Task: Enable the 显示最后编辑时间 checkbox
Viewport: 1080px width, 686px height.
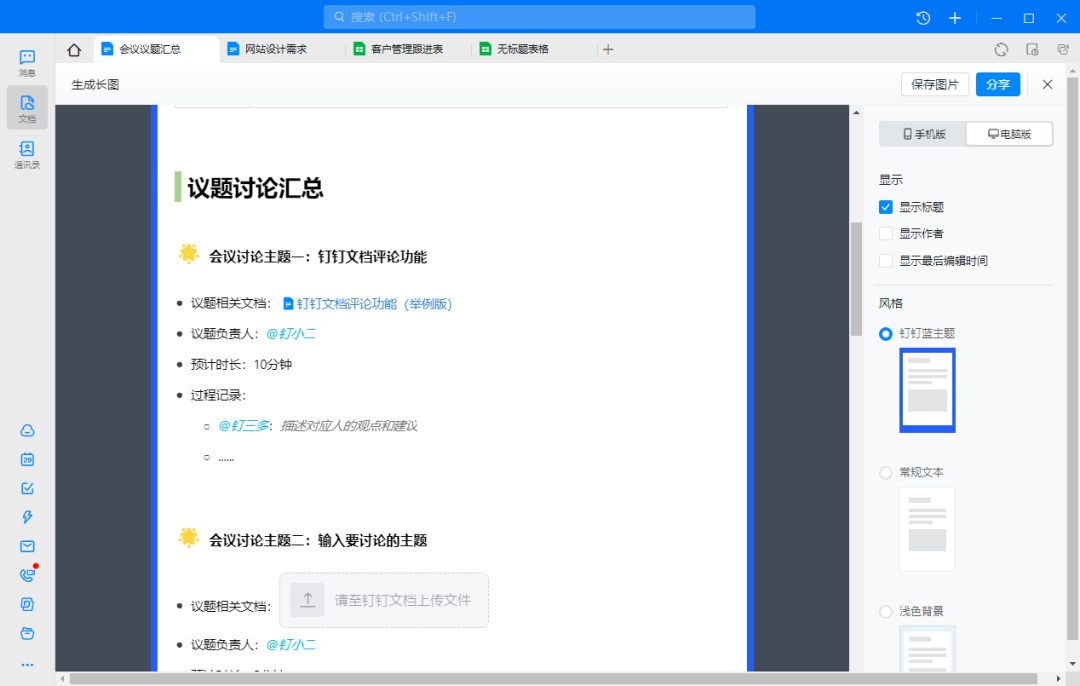Action: pos(885,261)
